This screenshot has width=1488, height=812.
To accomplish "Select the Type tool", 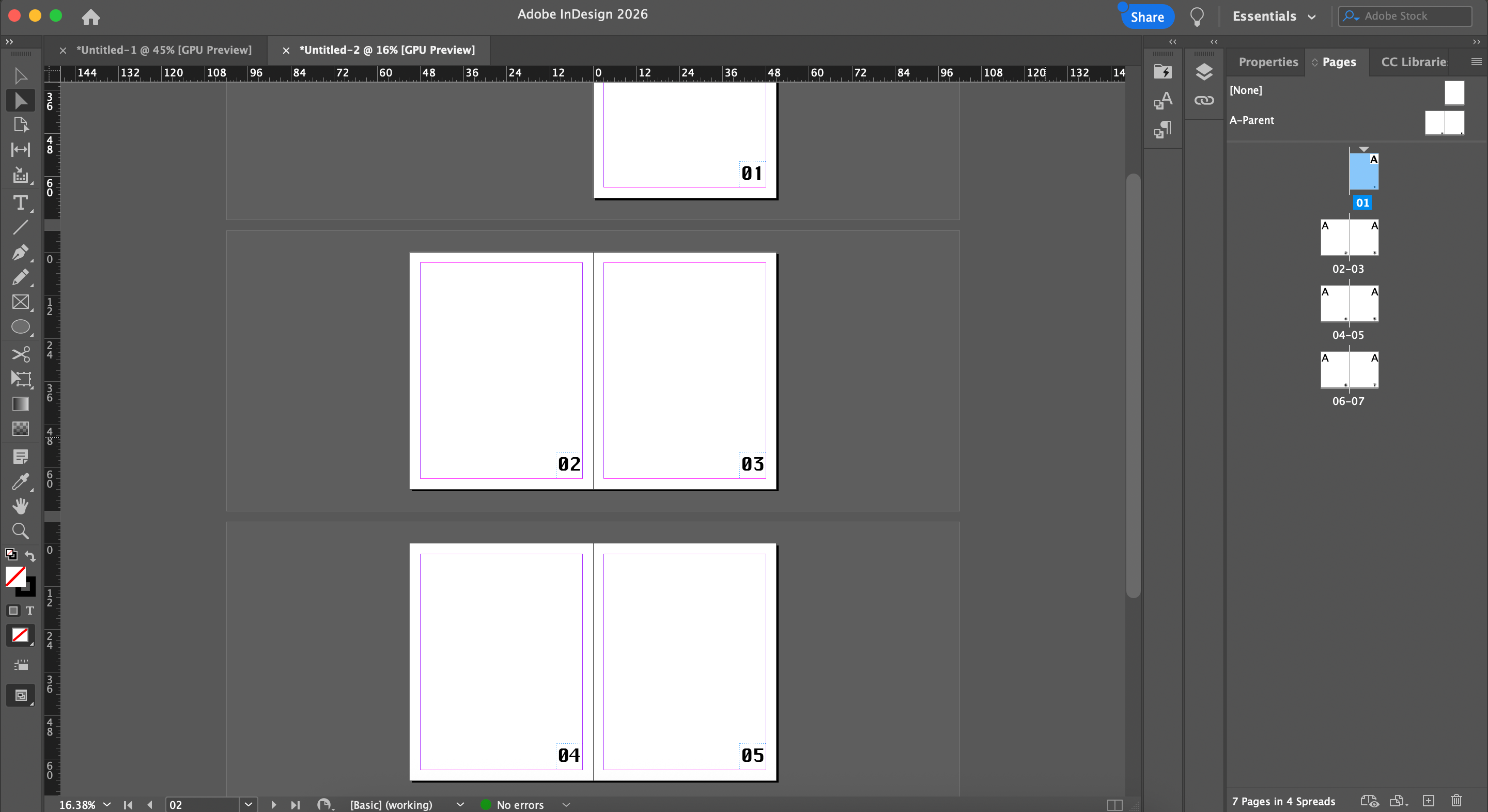I will [20, 202].
